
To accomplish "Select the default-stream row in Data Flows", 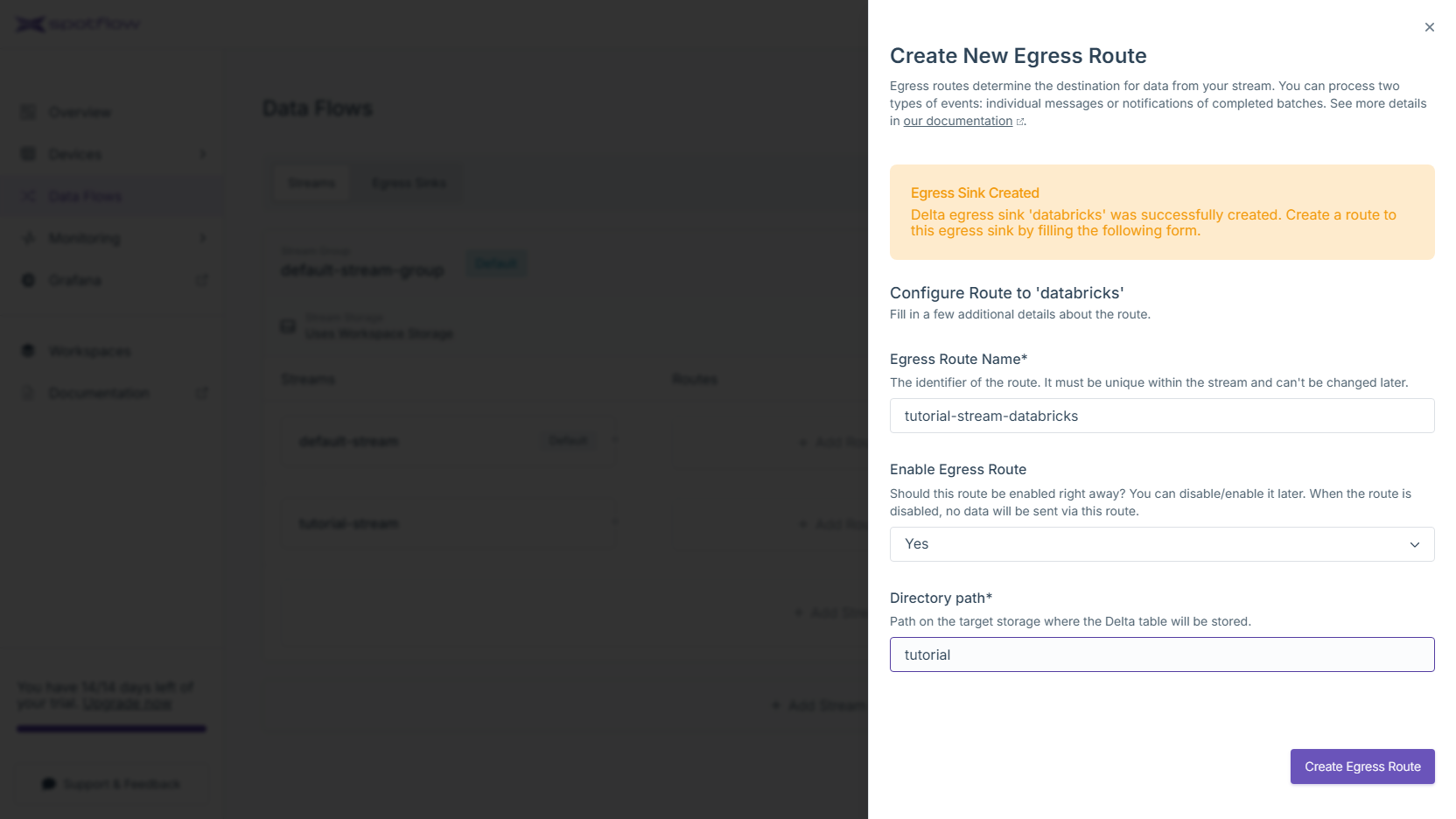I will pos(450,441).
